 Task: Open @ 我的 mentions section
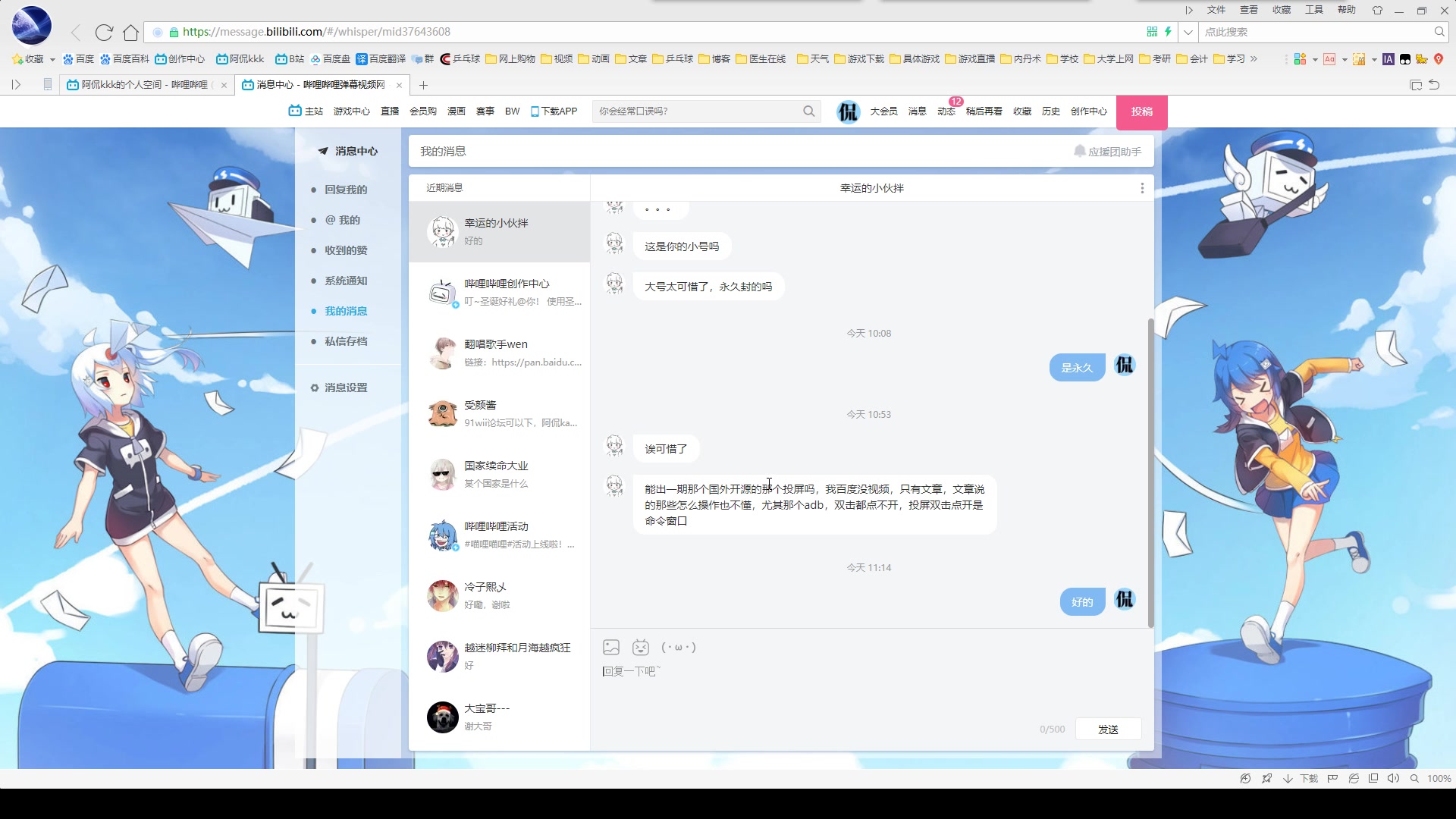click(343, 220)
